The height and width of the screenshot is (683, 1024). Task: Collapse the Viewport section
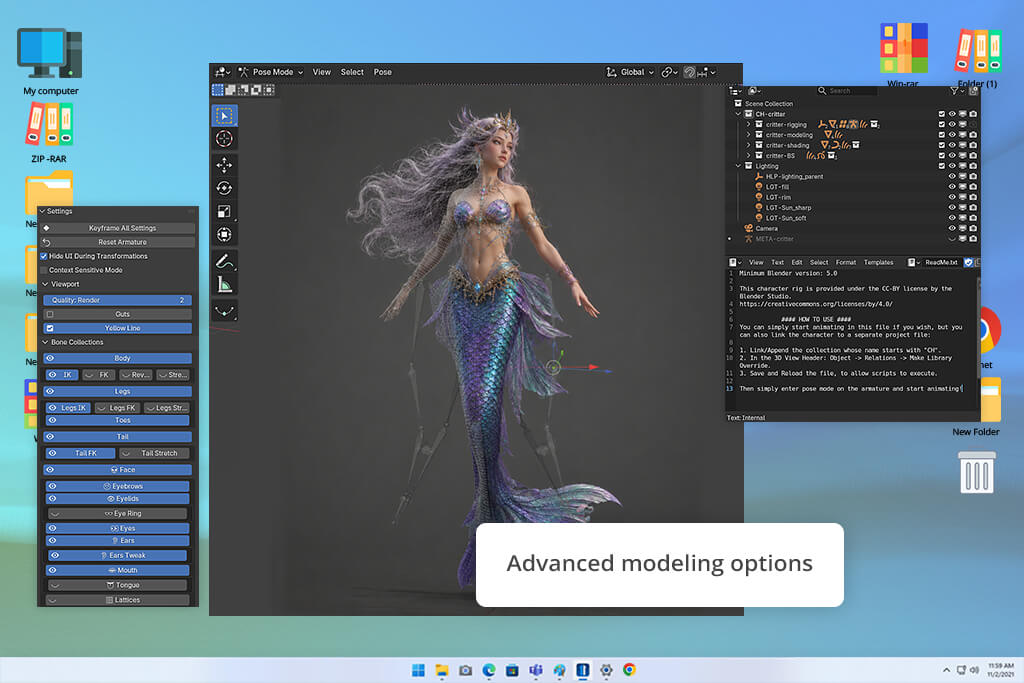click(45, 285)
